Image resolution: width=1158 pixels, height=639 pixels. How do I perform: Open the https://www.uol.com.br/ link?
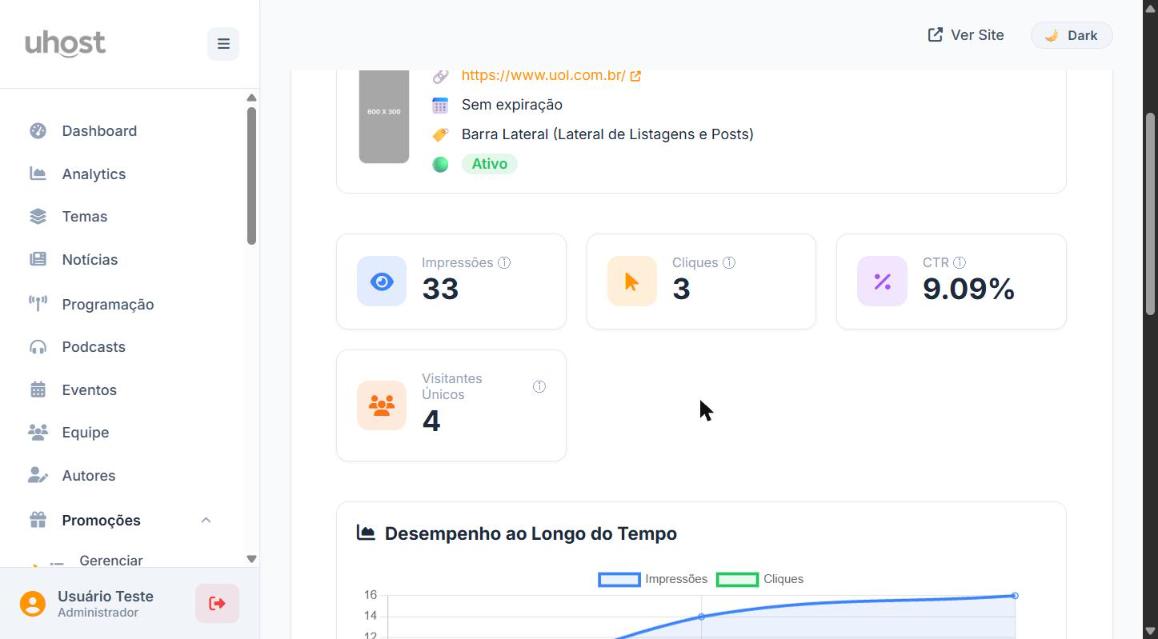543,75
